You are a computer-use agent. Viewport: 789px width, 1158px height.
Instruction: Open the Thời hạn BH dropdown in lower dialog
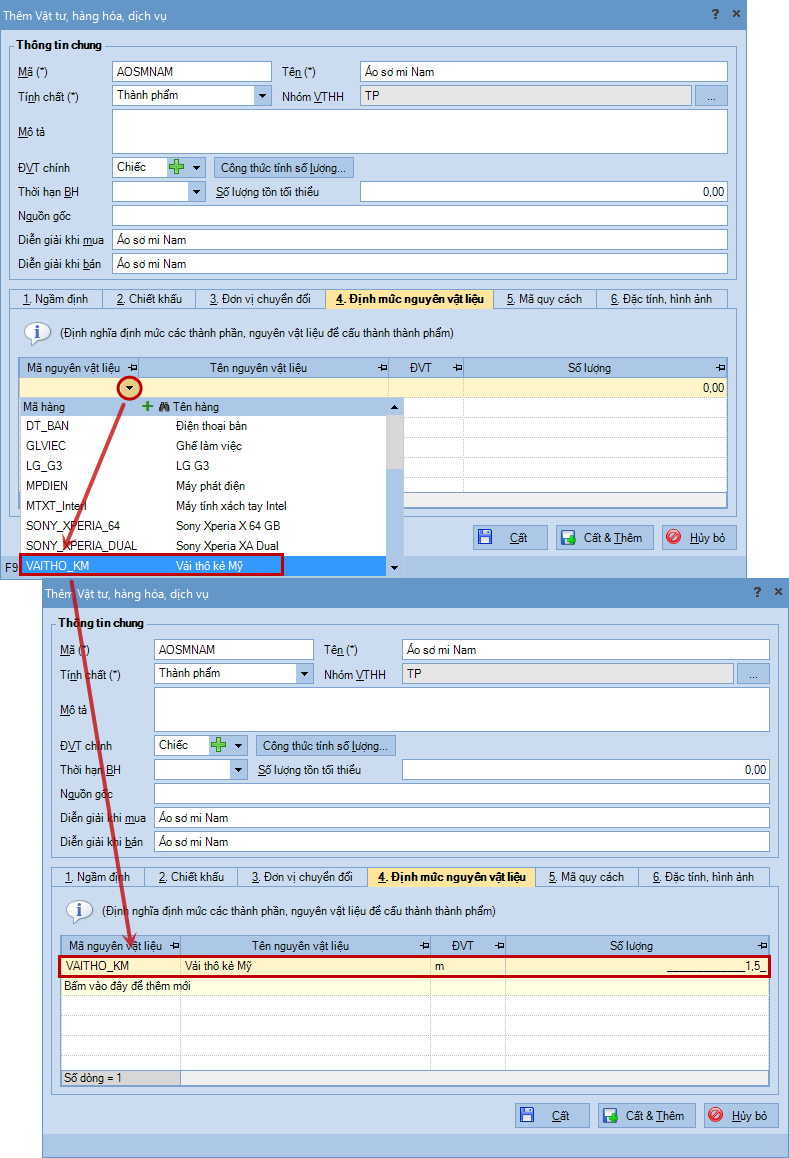238,770
